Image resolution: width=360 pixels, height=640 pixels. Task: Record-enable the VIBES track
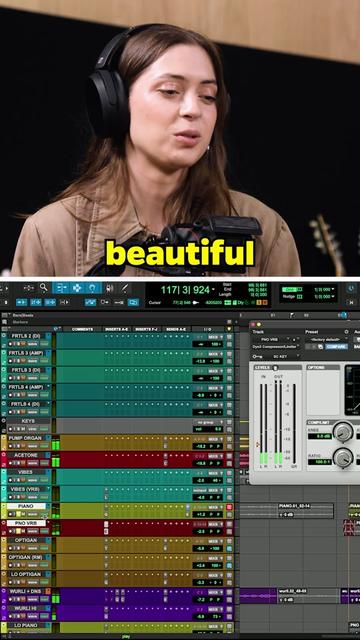click(x=9, y=480)
